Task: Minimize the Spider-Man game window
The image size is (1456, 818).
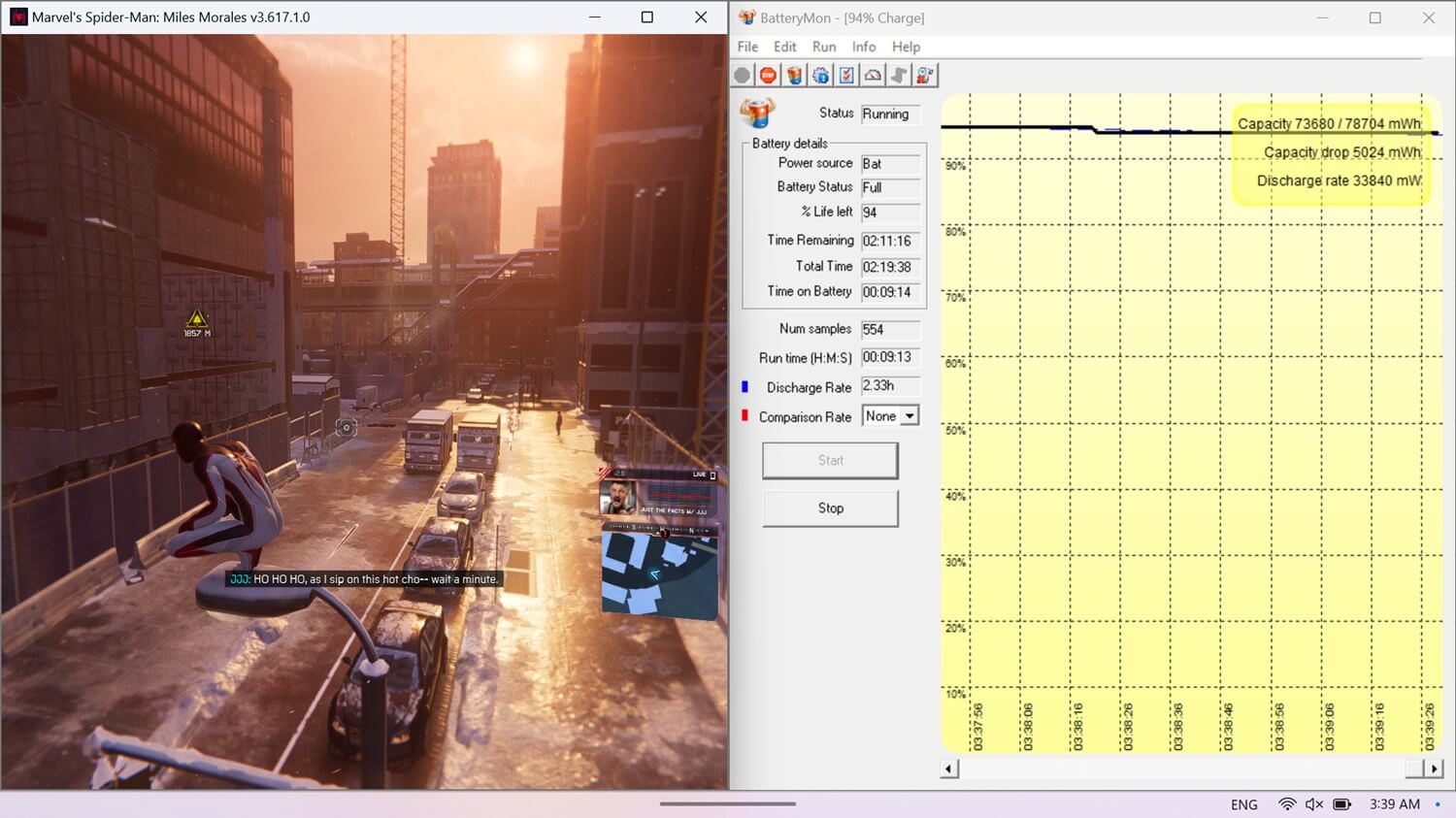Action: tap(595, 17)
